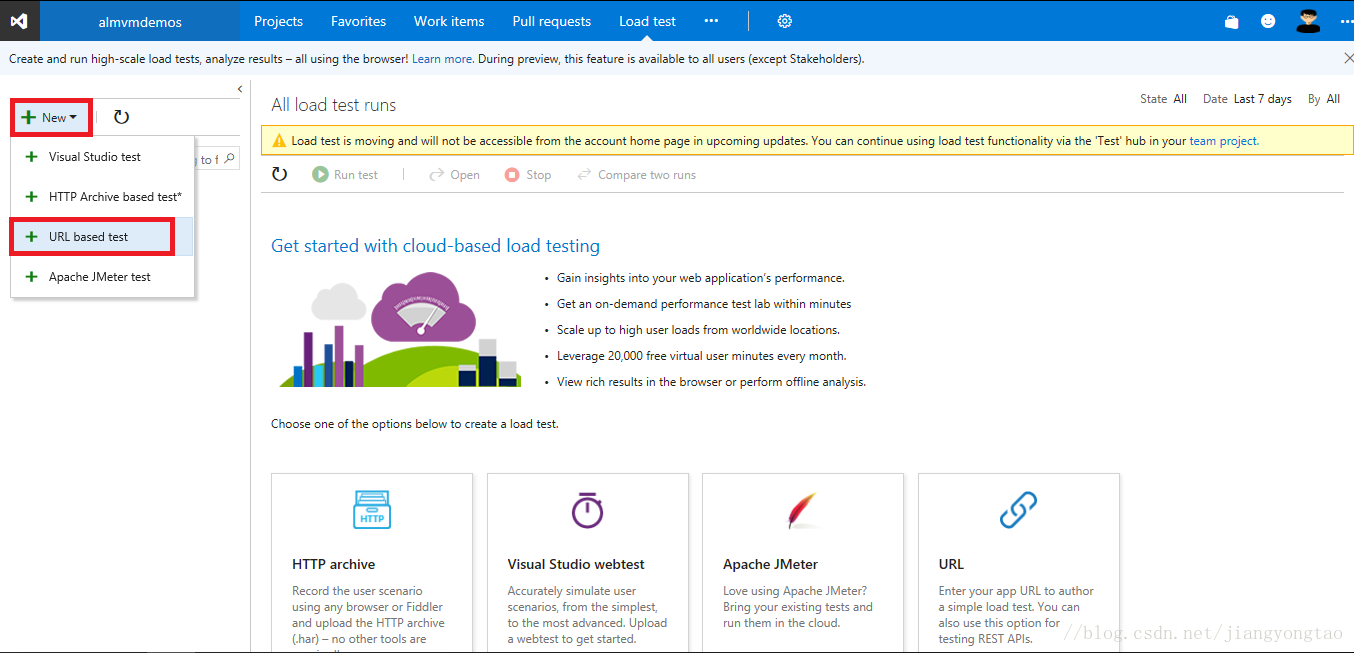Screen dimensions: 1354x653
Task: Click Compare two runs button
Action: tap(637, 174)
